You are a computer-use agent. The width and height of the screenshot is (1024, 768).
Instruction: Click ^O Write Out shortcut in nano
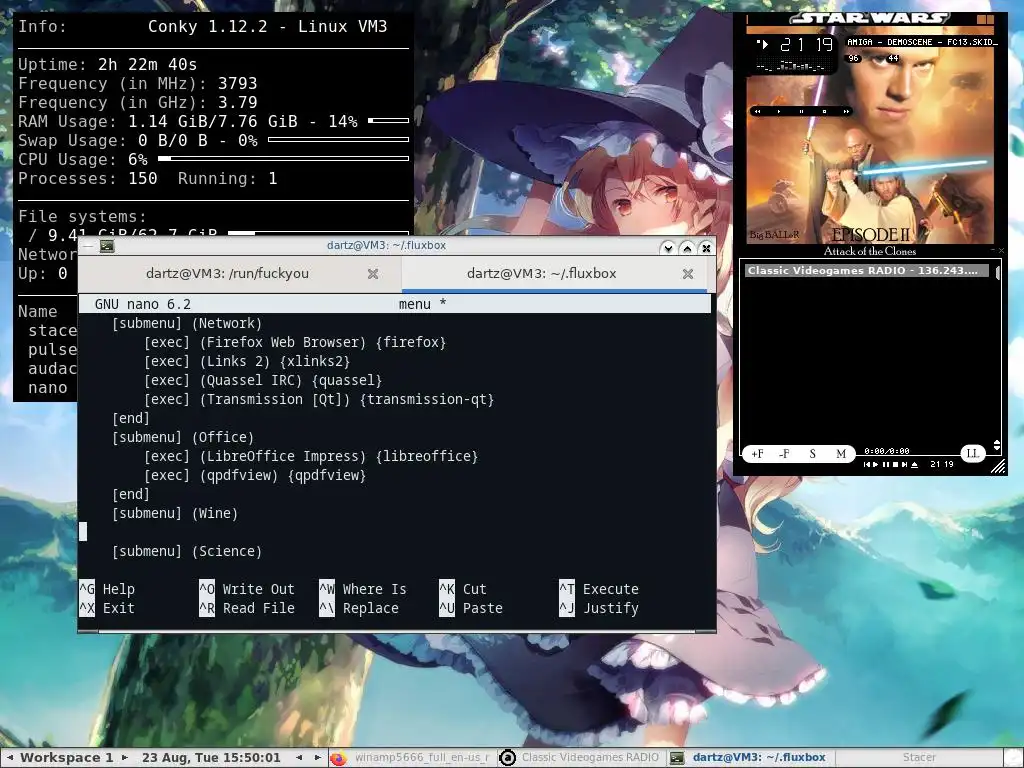tap(247, 589)
